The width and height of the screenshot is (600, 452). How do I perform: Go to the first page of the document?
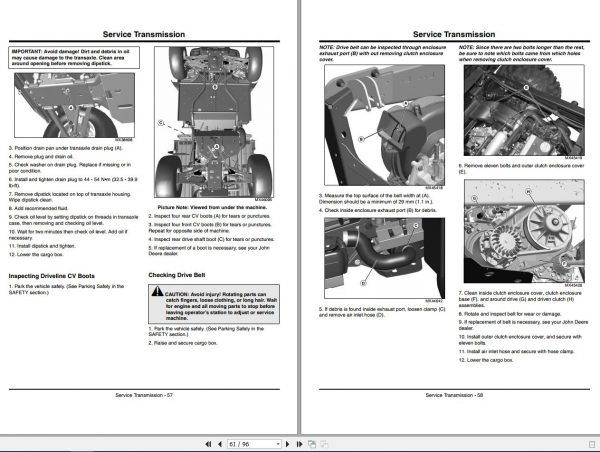(x=208, y=444)
